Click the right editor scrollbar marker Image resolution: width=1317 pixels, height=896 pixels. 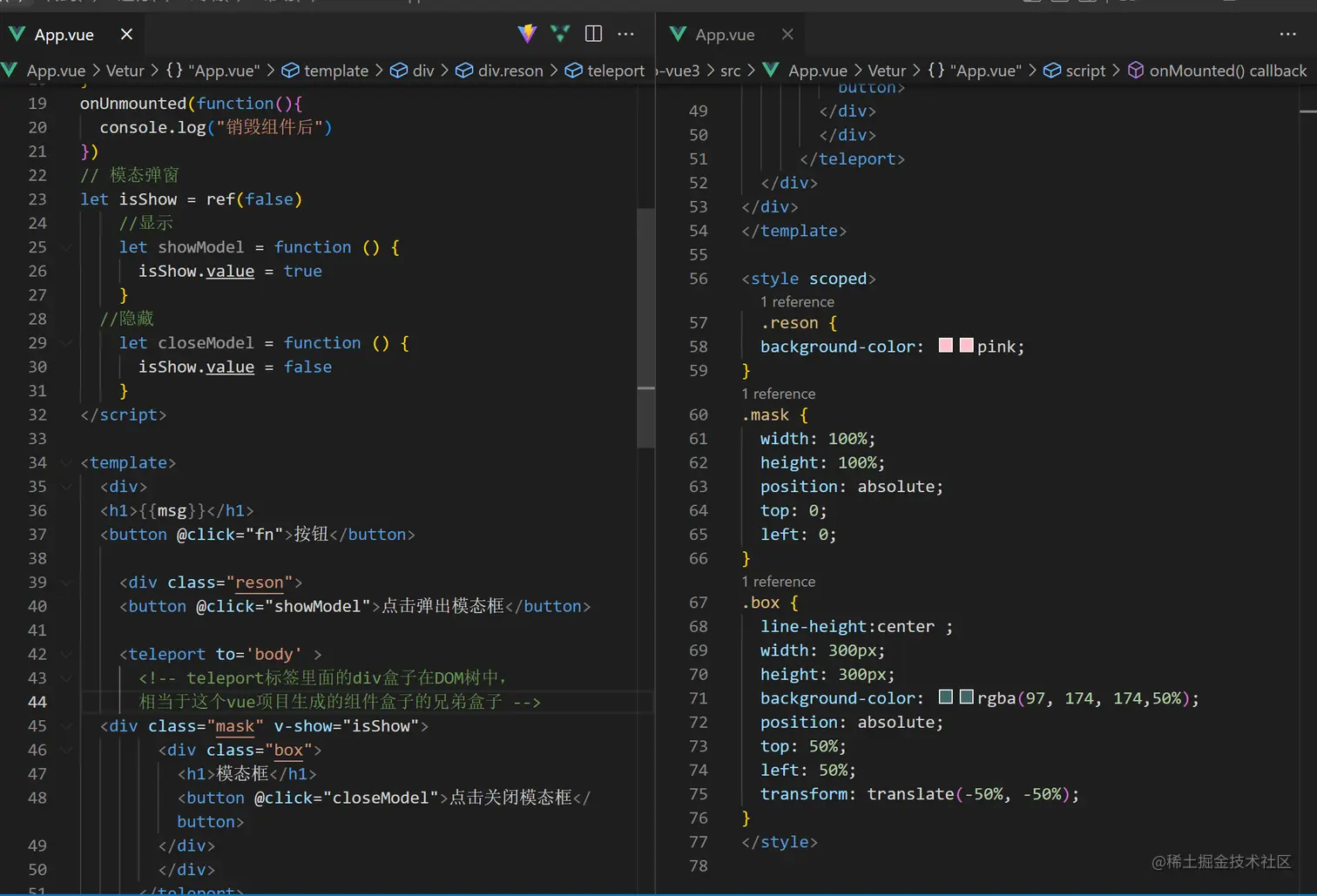pos(1307,111)
